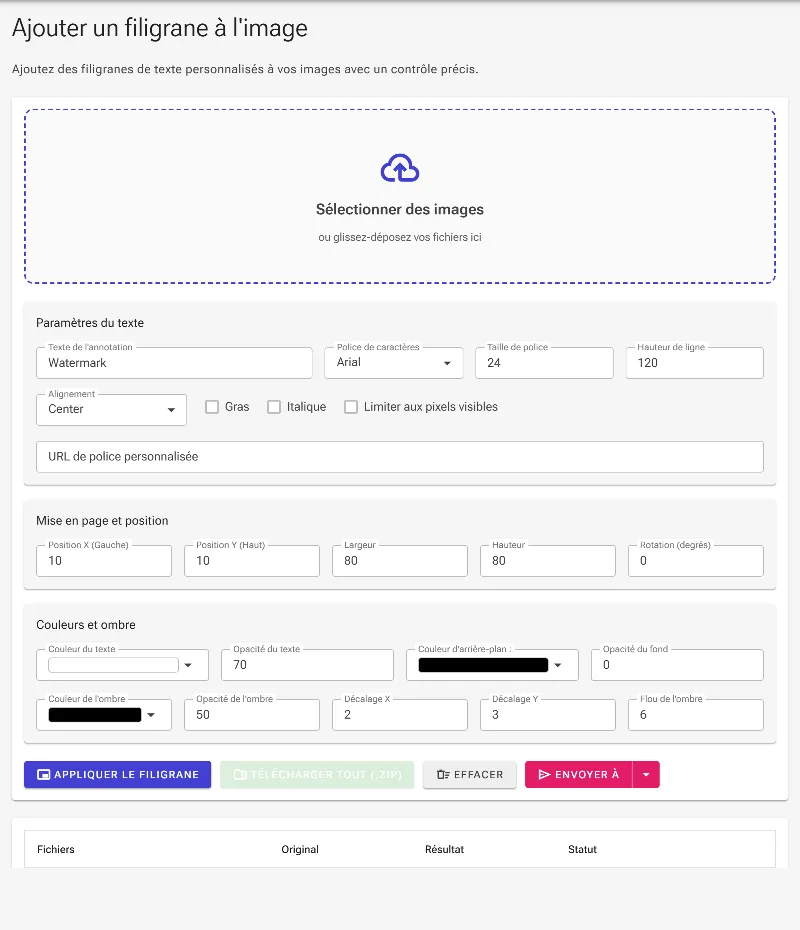Viewport: 800px width, 930px height.
Task: Focus the Opacité de l'ombre field
Action: [252, 715]
